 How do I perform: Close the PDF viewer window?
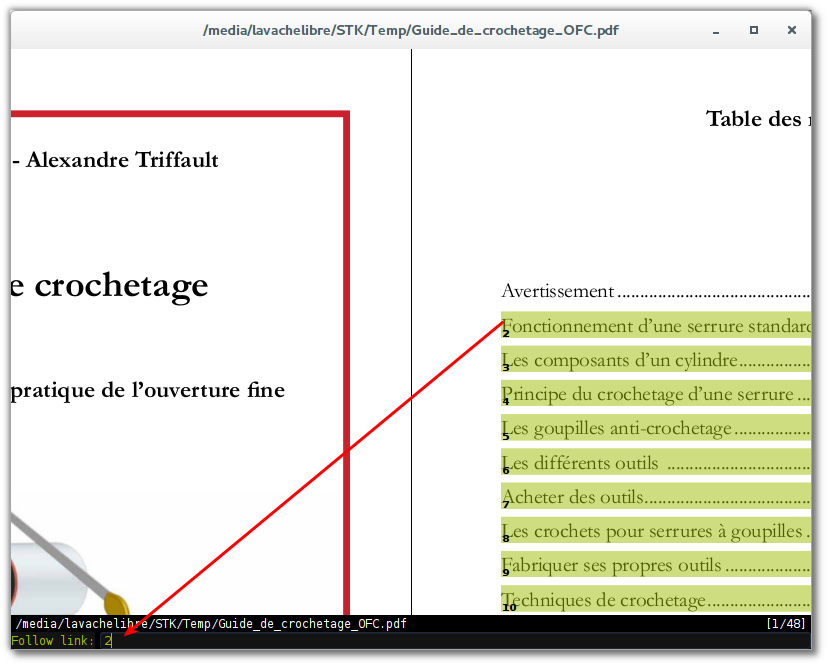pyautogui.click(x=792, y=30)
